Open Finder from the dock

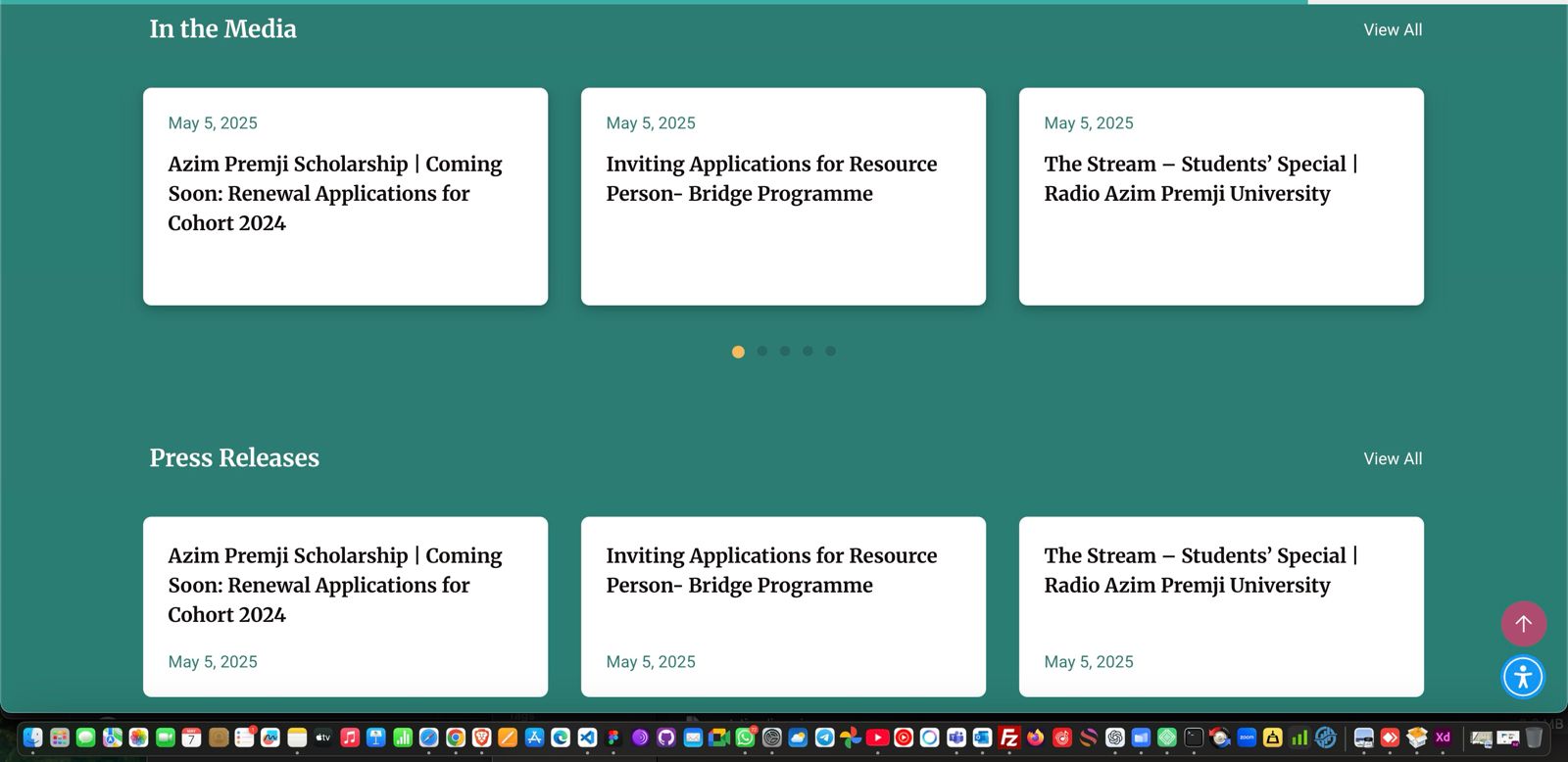pos(33,738)
